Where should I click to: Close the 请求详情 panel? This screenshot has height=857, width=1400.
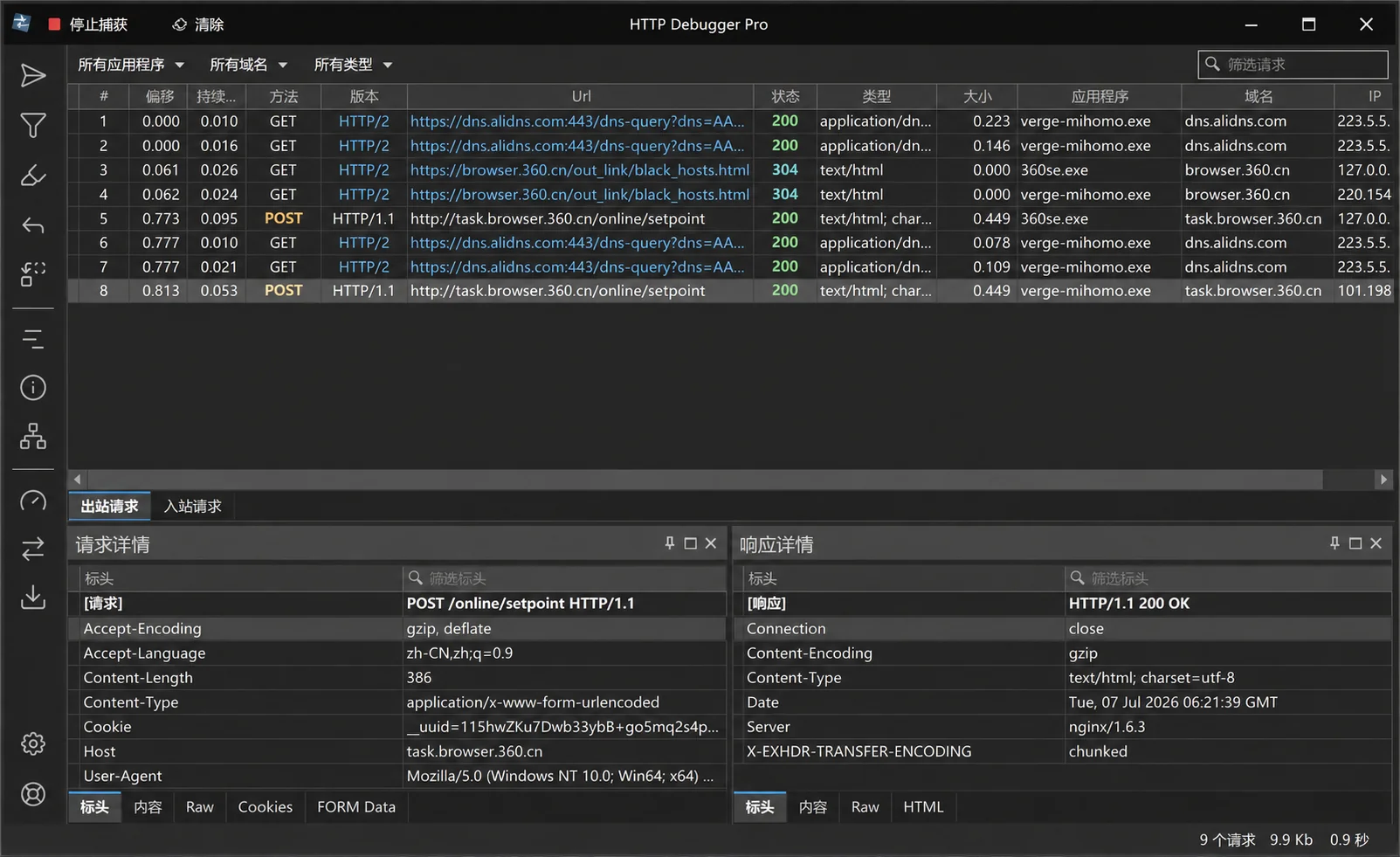click(x=711, y=543)
